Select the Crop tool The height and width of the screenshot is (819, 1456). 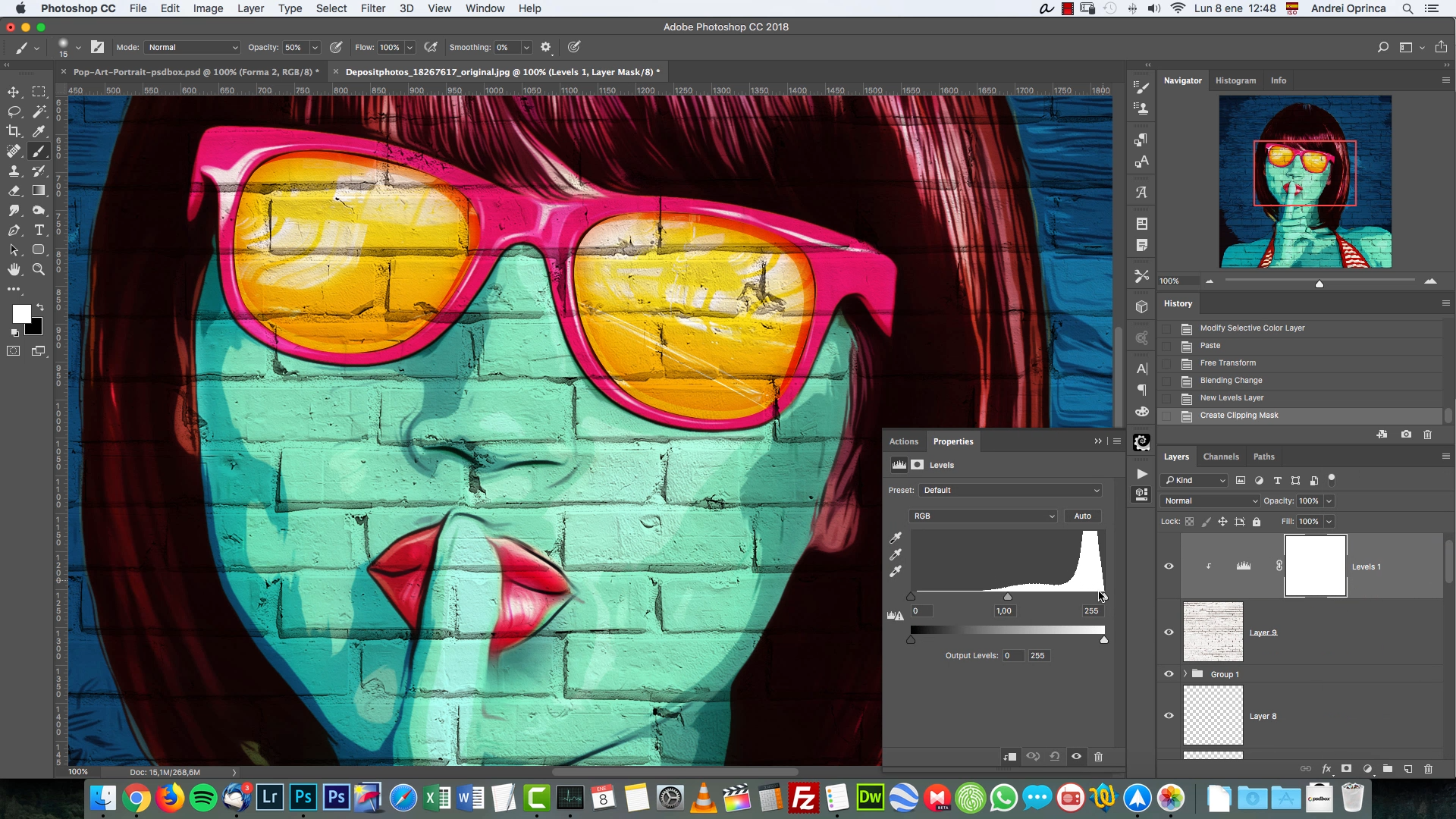pyautogui.click(x=14, y=131)
